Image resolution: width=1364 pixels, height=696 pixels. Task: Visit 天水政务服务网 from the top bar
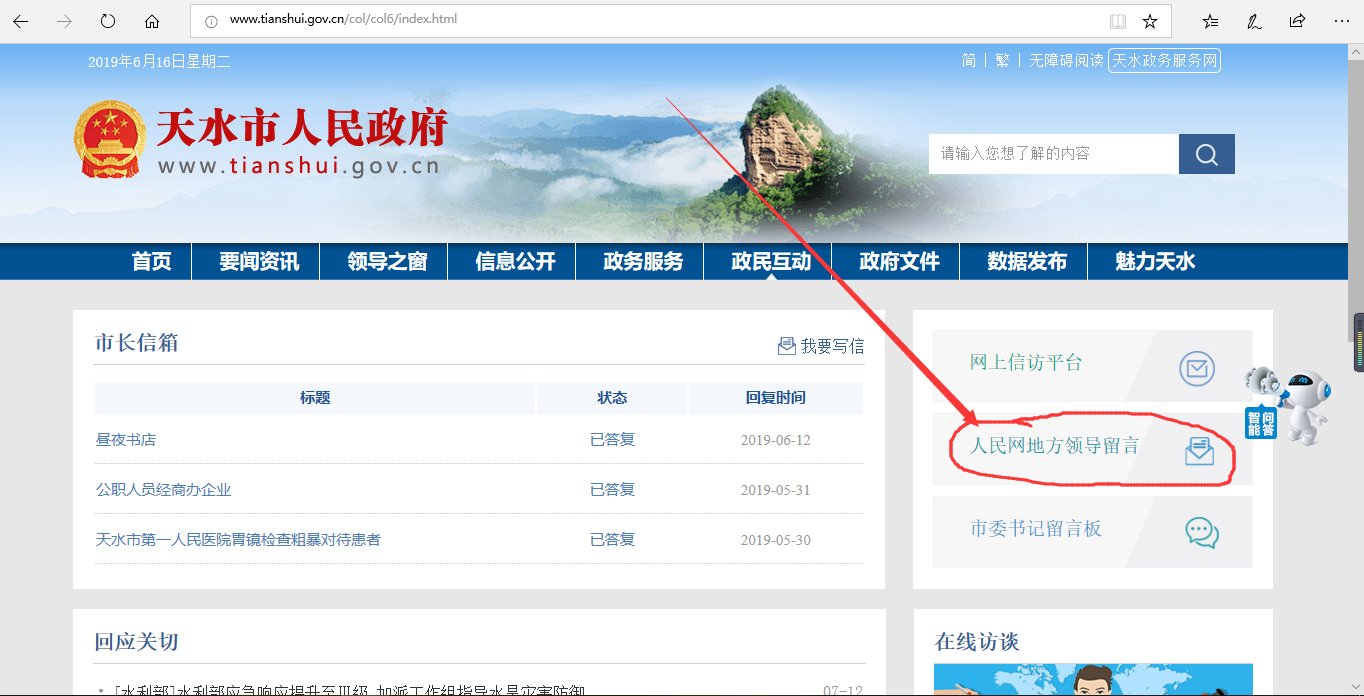[x=1164, y=60]
